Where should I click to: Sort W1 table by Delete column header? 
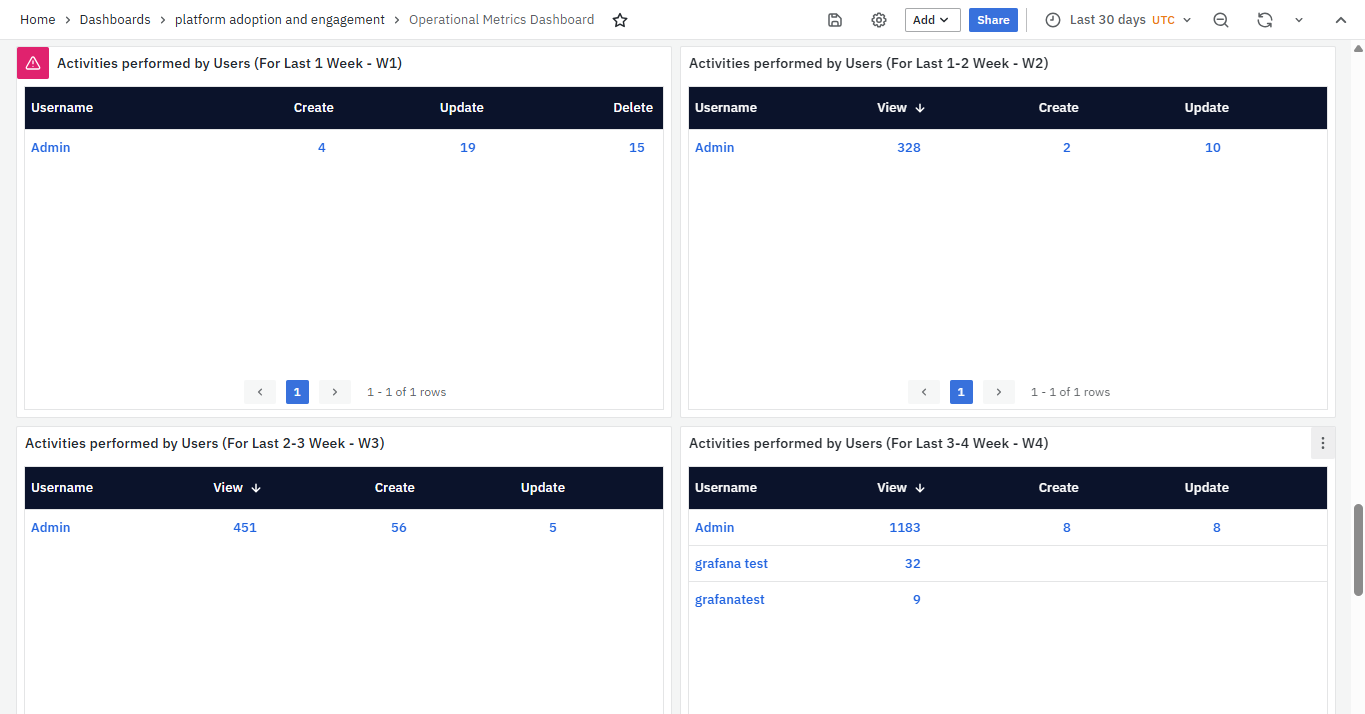tap(633, 108)
